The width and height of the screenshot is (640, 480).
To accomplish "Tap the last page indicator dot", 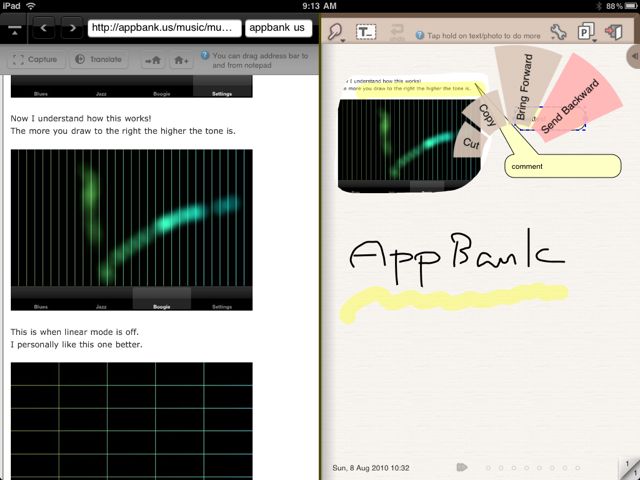I will (578, 468).
